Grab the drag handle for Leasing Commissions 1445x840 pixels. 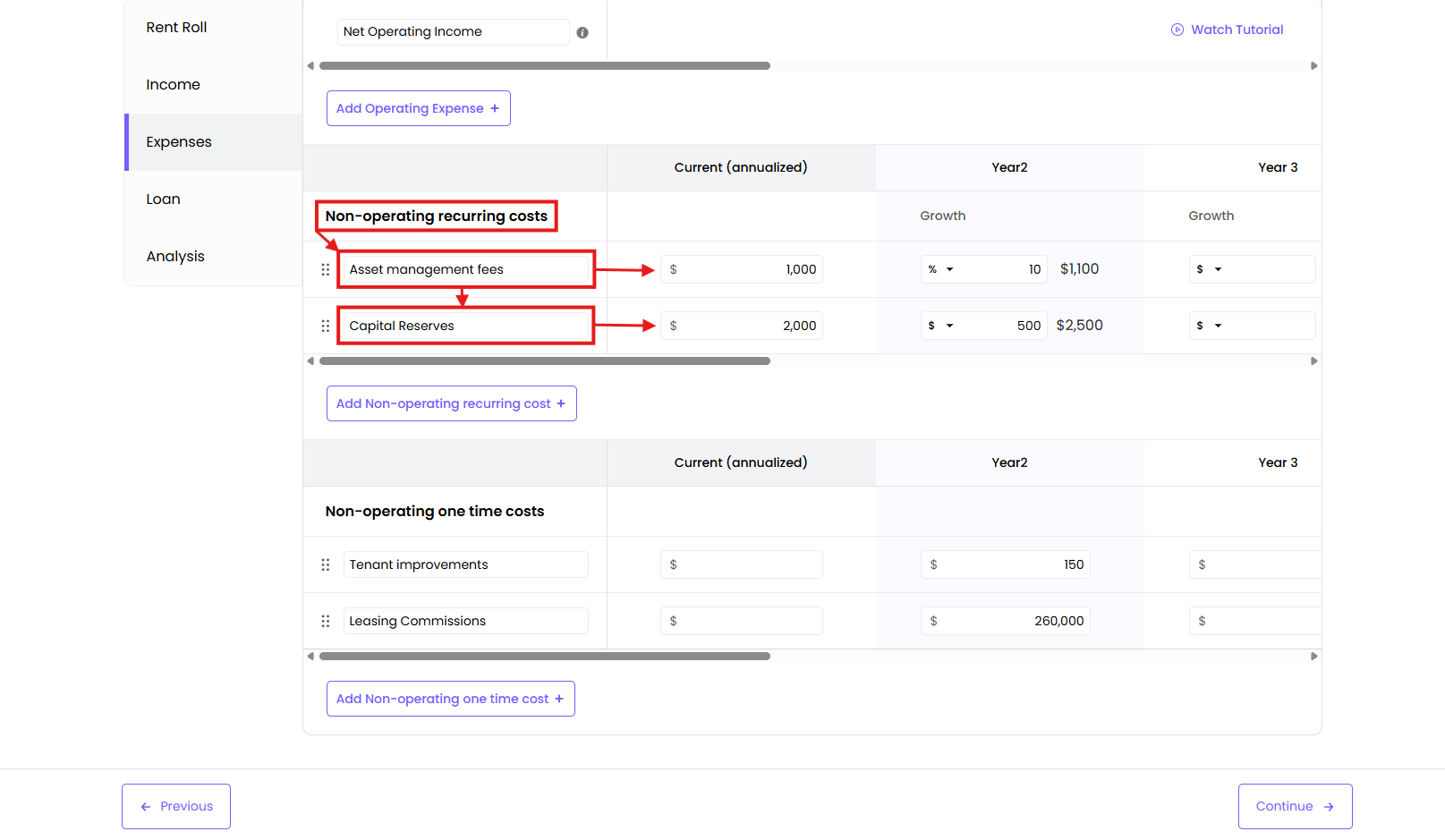[326, 621]
